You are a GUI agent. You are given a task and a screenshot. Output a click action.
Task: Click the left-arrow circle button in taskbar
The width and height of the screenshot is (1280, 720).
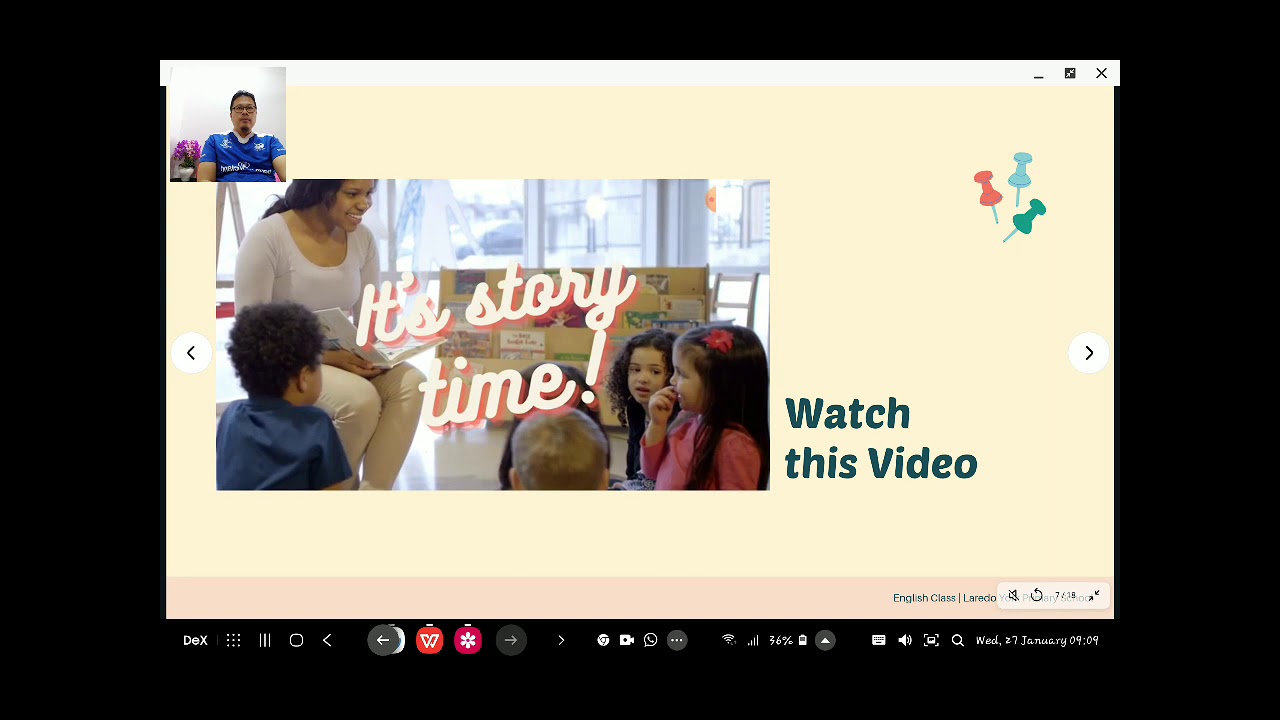383,640
